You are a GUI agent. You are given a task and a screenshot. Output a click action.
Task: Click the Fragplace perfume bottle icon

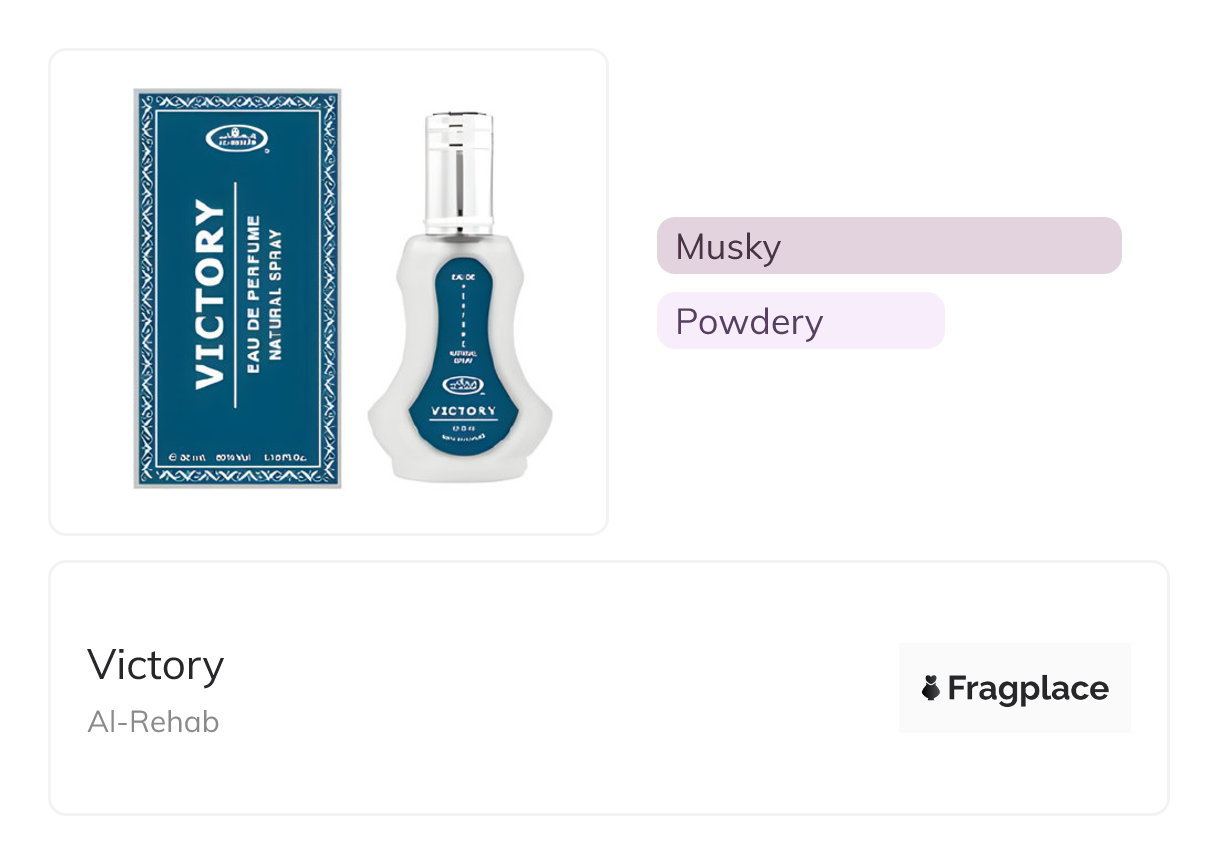931,688
